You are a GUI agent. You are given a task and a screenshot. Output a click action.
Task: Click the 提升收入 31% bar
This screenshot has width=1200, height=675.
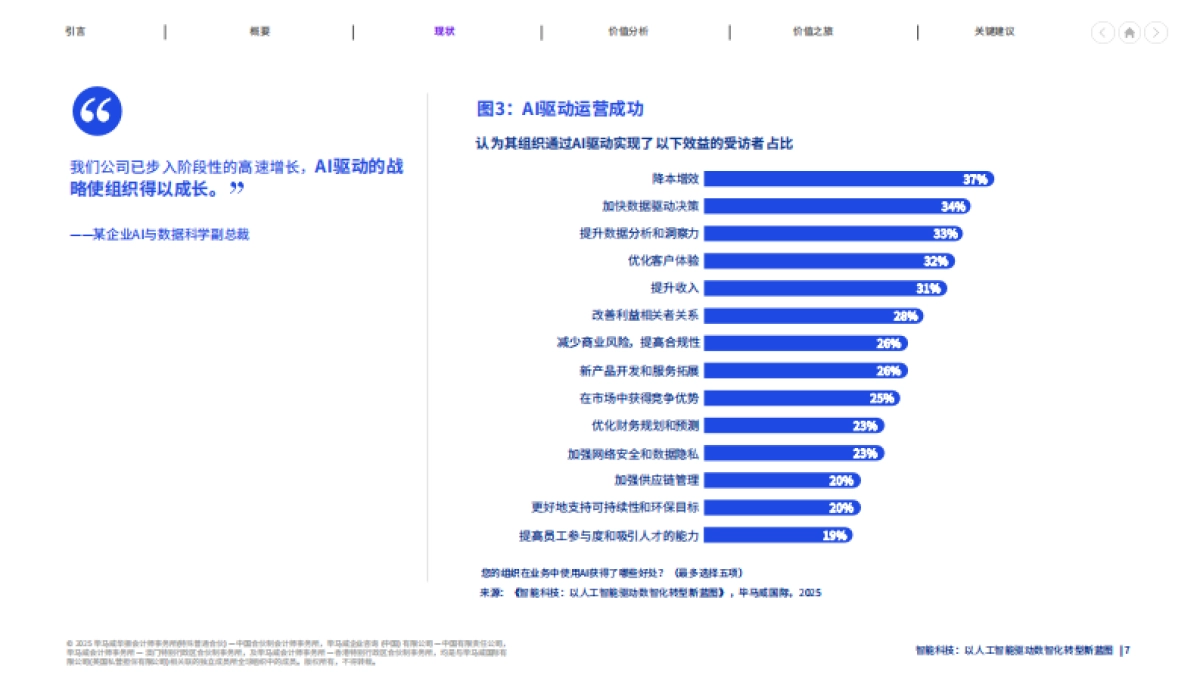[x=825, y=288]
